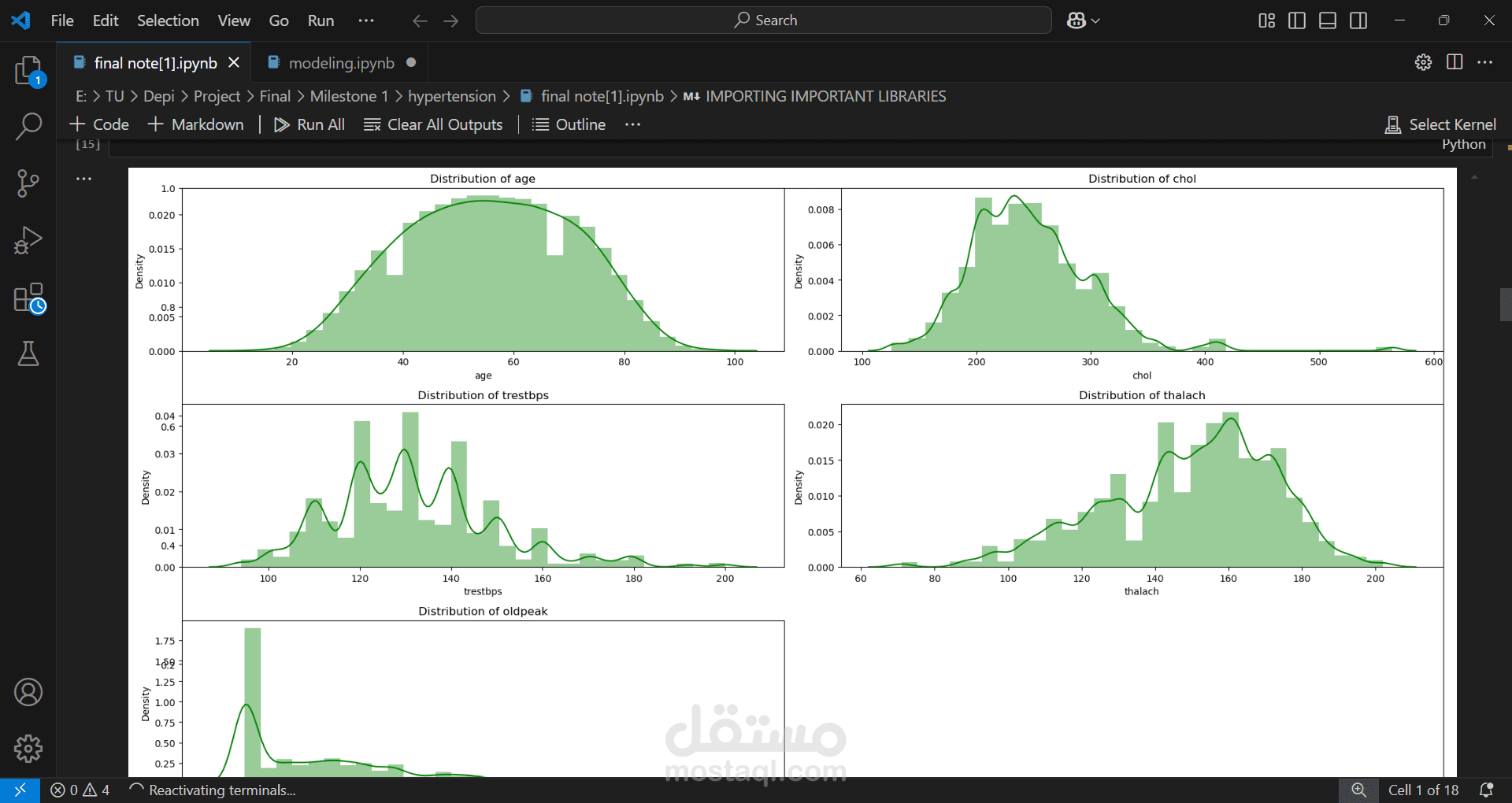Image resolution: width=1512 pixels, height=803 pixels.
Task: Switch to modeling.ipynb tab
Action: pos(341,63)
